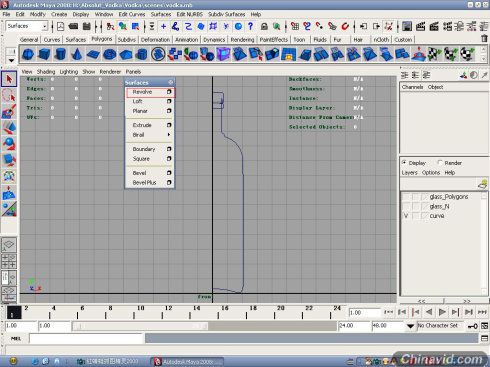Screen dimensions: 490x367
Task: Expand the Birail submenu arrow
Action: [x=169, y=135]
